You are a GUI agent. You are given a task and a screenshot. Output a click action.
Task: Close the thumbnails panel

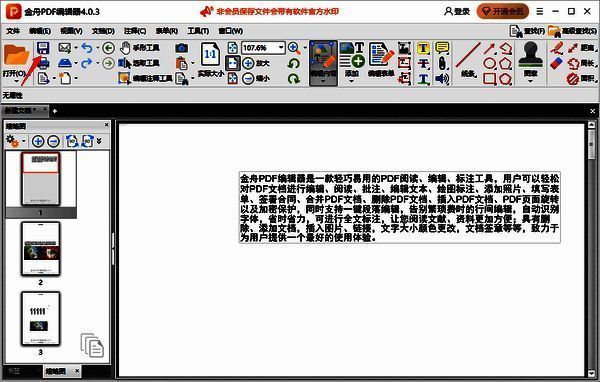[107, 125]
